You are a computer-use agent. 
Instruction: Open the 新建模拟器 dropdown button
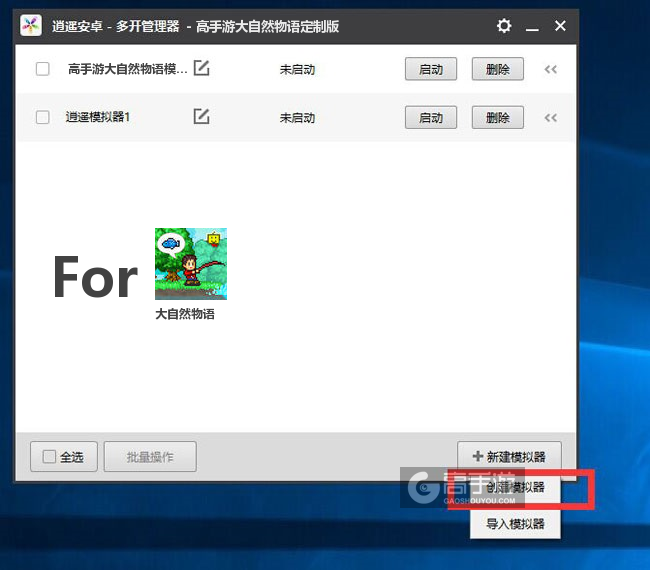(509, 457)
